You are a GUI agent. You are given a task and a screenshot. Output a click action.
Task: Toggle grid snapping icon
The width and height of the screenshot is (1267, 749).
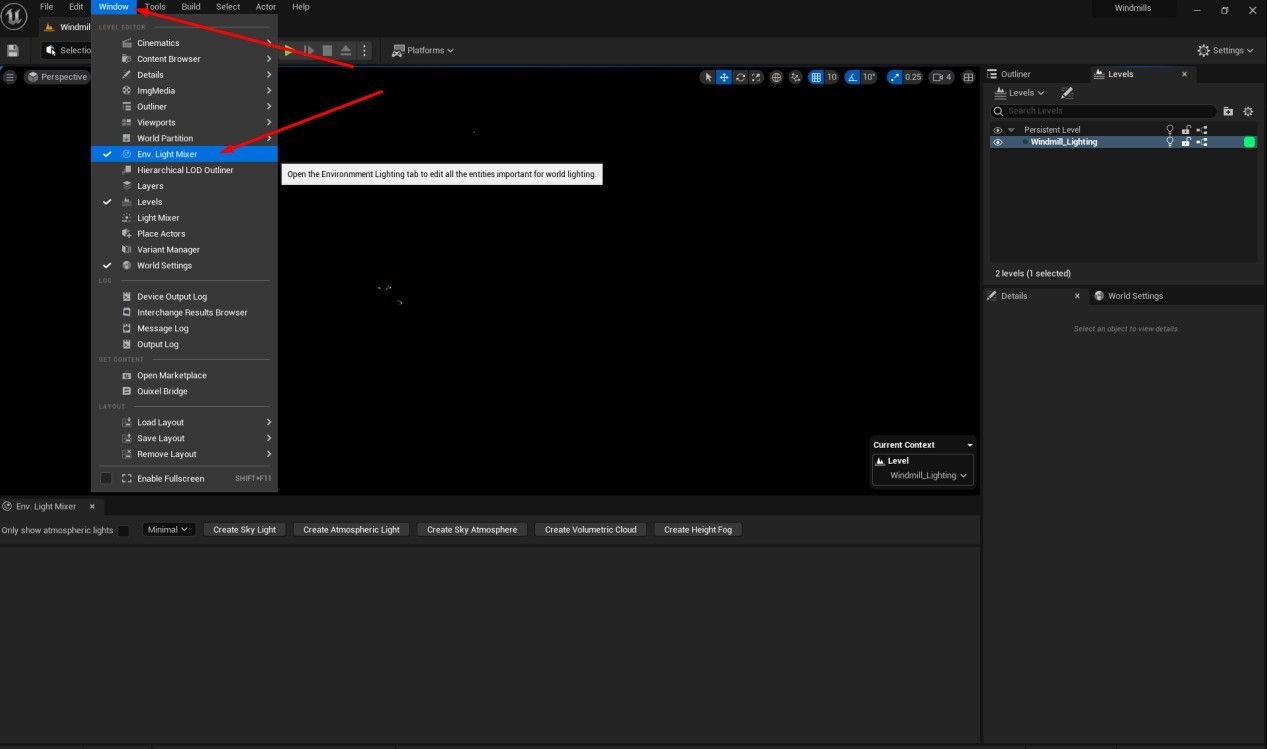pos(816,77)
